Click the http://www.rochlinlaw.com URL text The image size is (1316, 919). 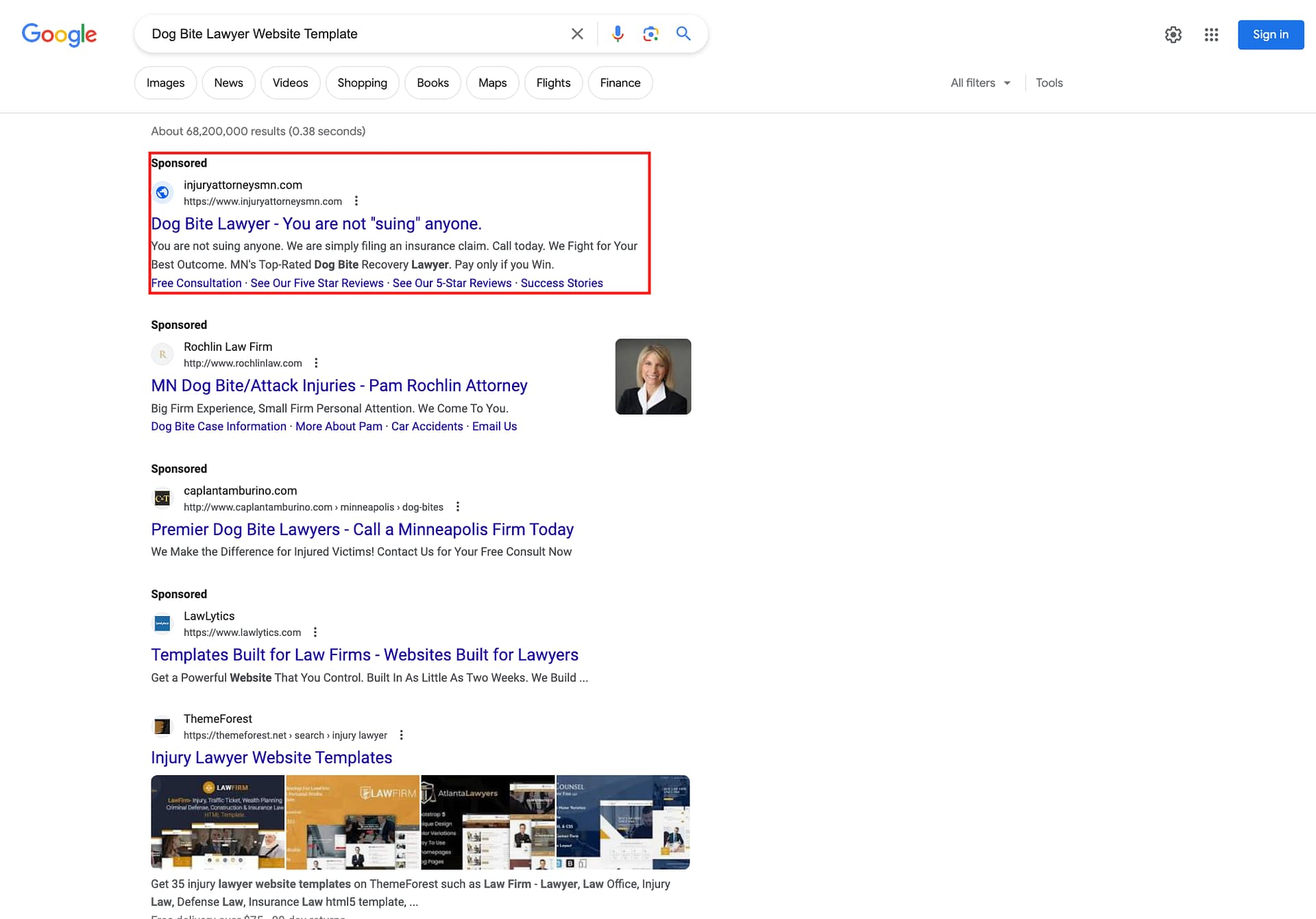243,363
